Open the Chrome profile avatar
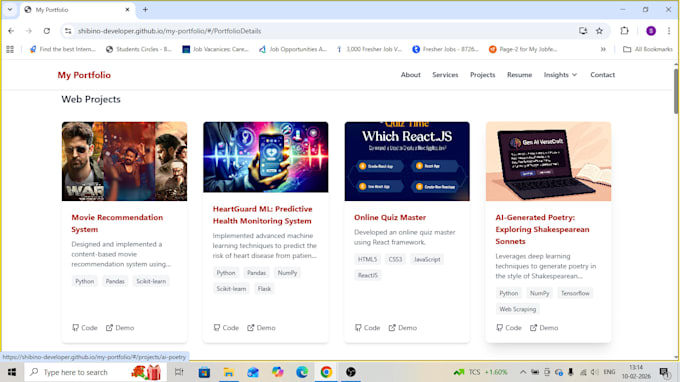 coord(651,31)
